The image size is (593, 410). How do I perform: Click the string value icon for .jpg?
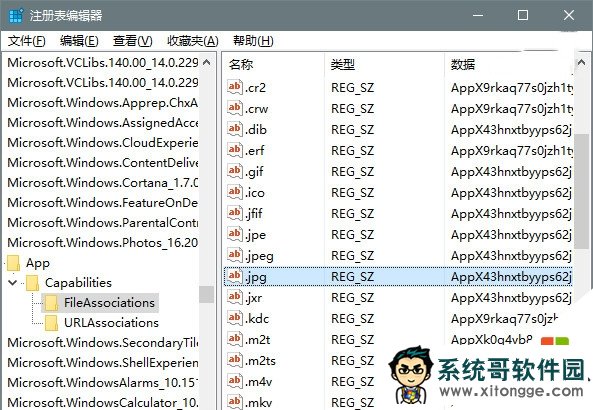coord(234,276)
